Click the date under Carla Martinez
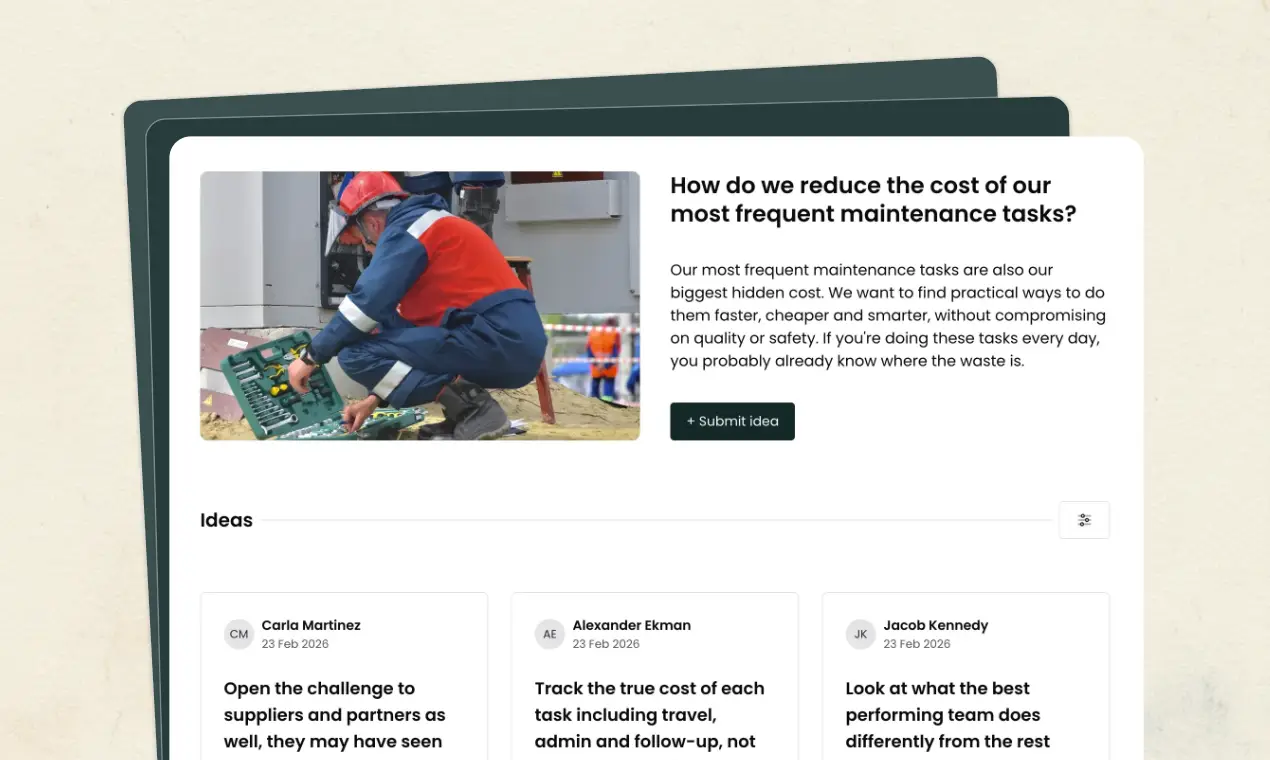1270x760 pixels. 295,644
